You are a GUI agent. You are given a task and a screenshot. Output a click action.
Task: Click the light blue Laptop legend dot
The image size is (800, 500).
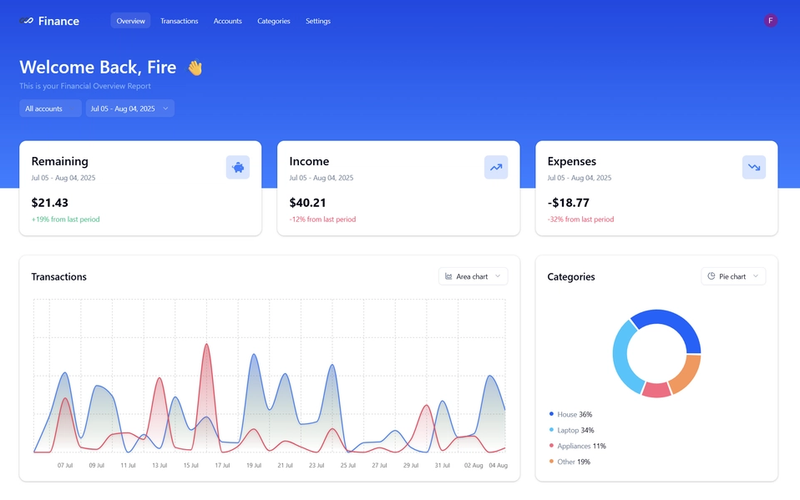click(x=551, y=430)
